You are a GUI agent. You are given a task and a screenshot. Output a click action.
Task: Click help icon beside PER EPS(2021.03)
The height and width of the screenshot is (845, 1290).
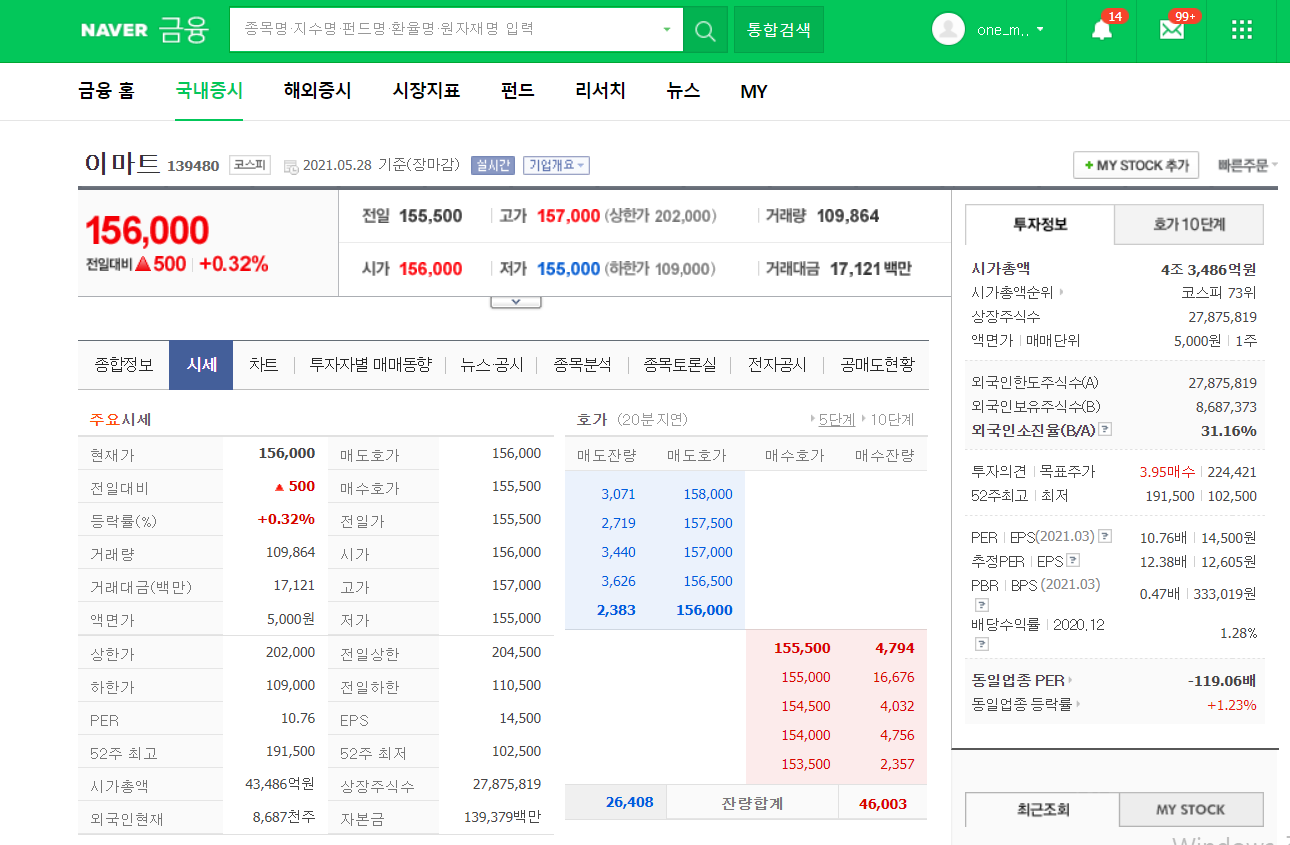(x=1107, y=536)
